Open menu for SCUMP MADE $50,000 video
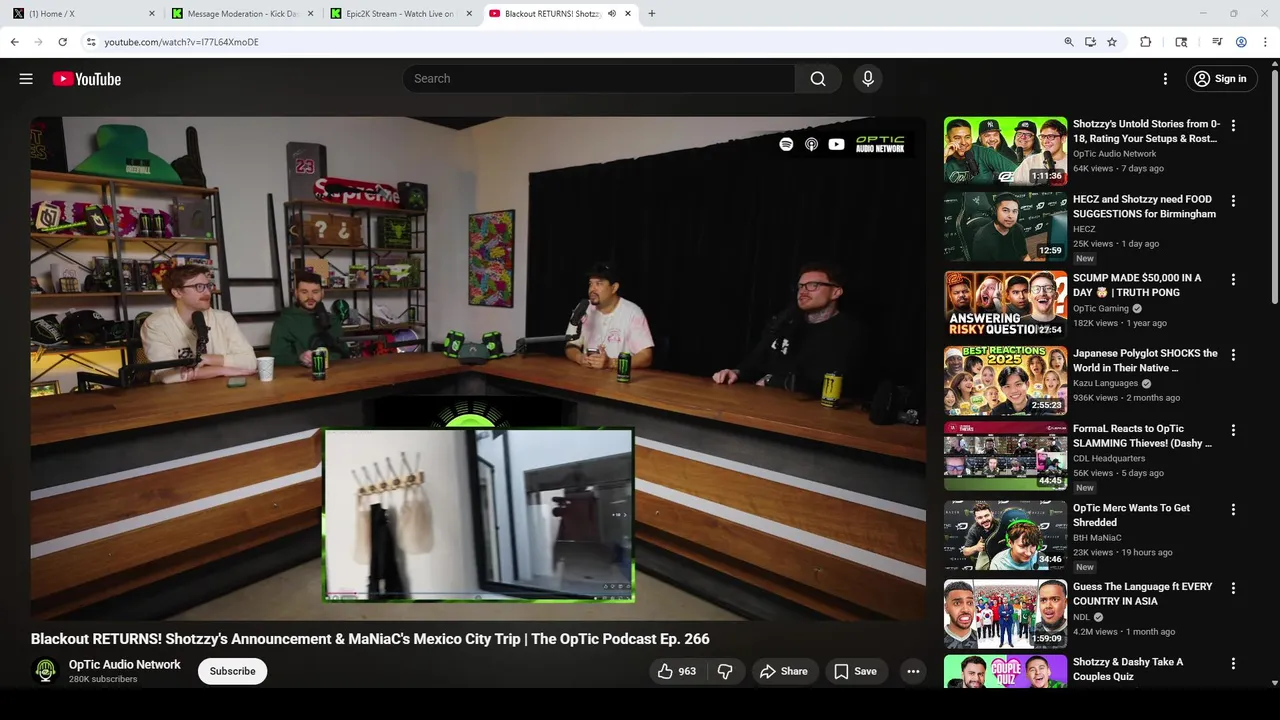The width and height of the screenshot is (1280, 720). click(1233, 280)
